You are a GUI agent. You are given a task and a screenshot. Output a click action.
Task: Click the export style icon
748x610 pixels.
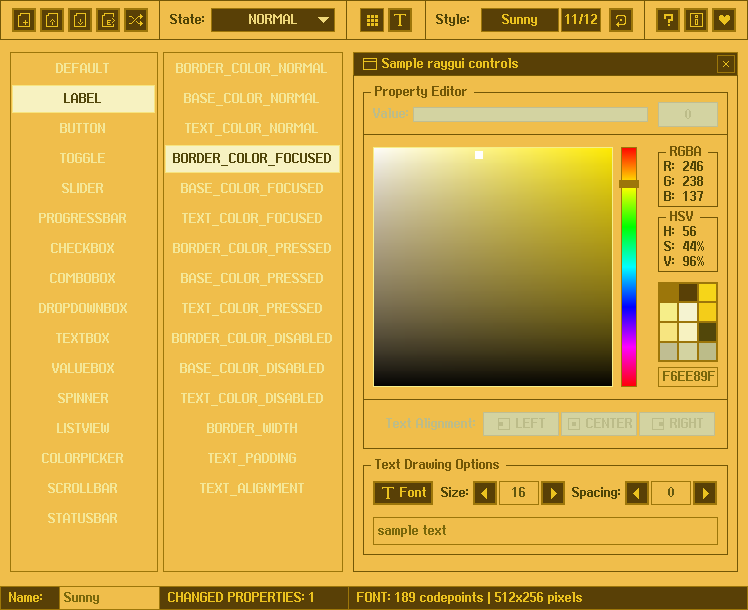[x=108, y=20]
